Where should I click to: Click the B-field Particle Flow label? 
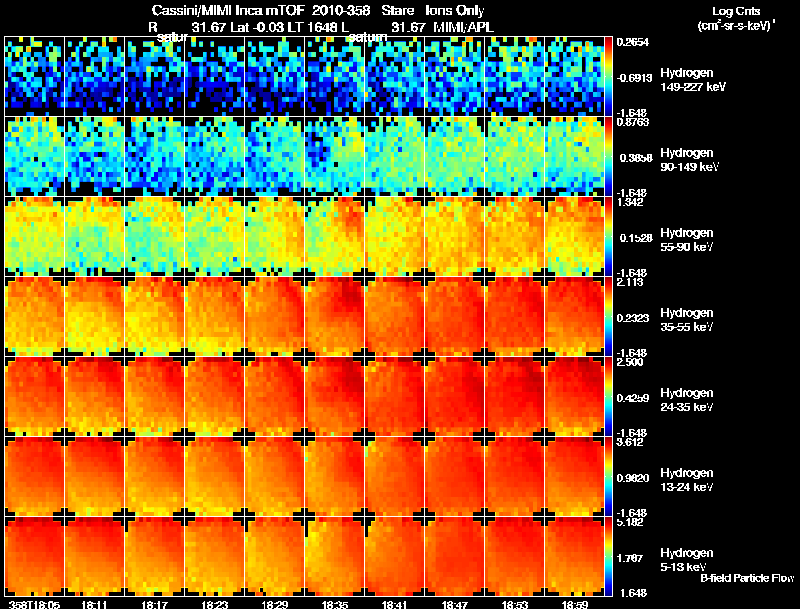tap(747, 578)
